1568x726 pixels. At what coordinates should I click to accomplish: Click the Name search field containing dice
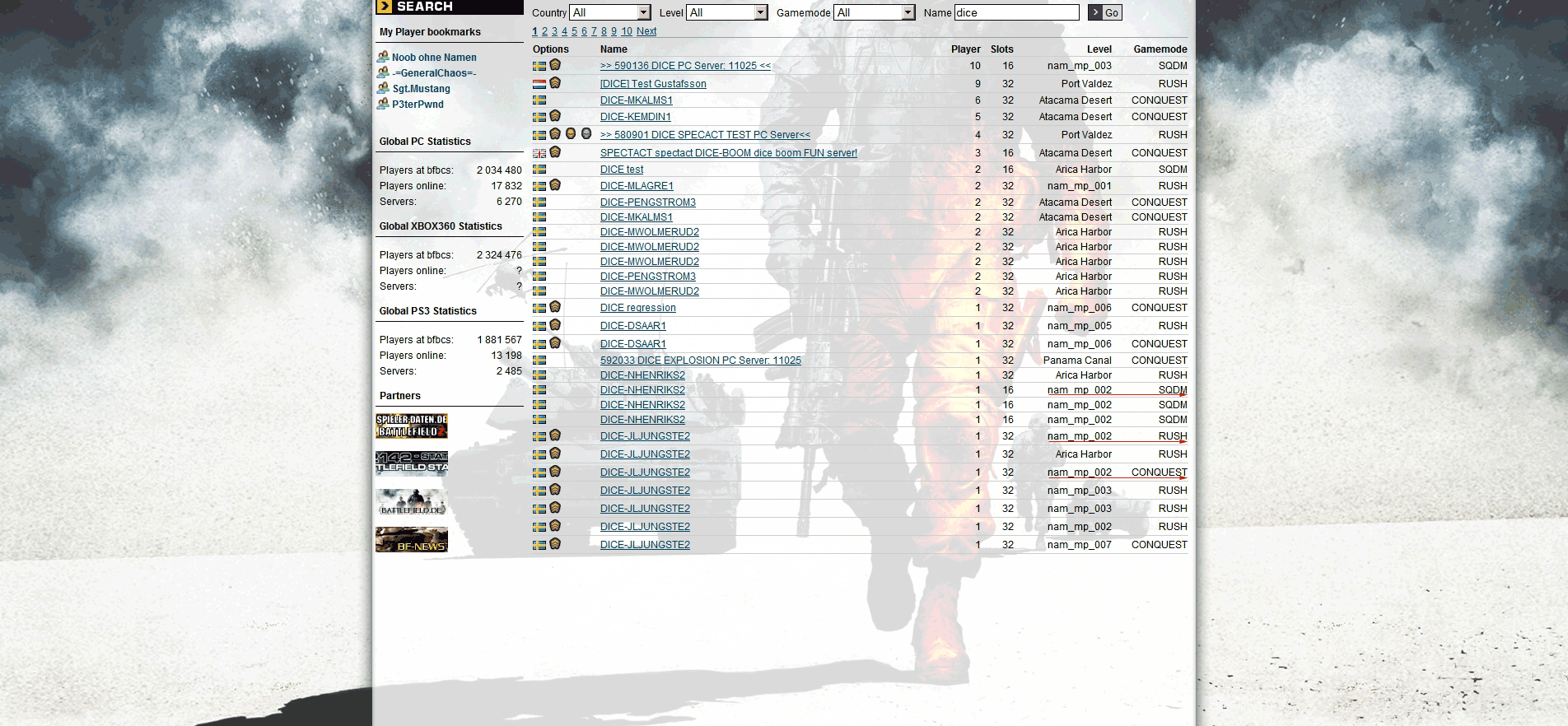1017,12
